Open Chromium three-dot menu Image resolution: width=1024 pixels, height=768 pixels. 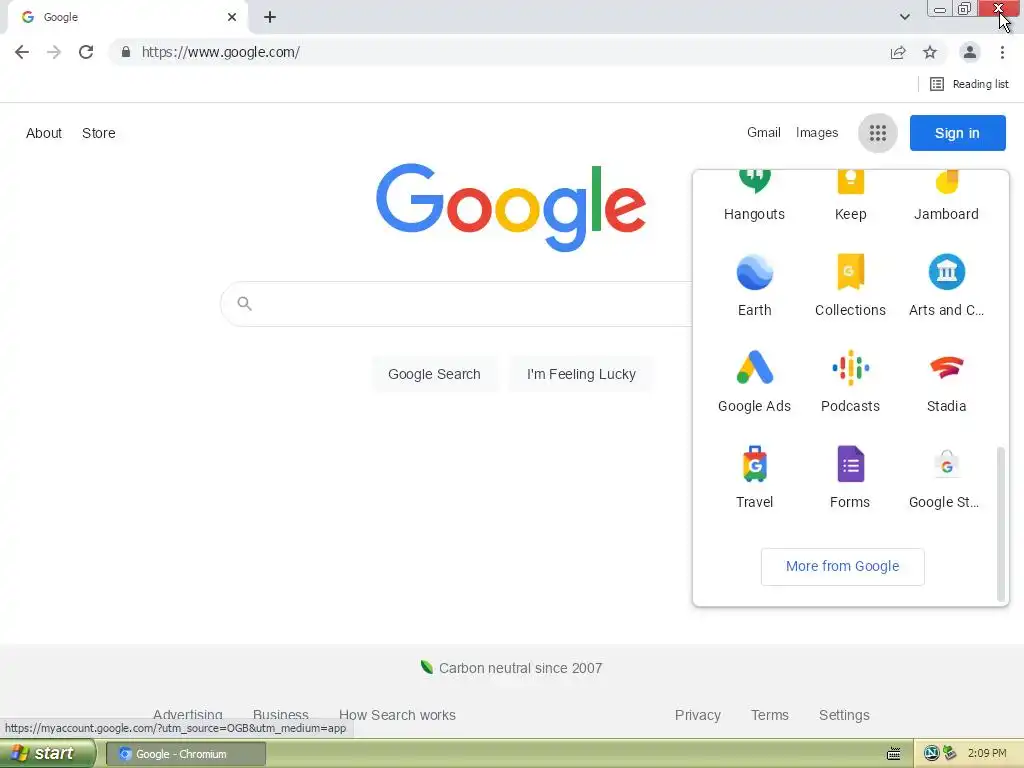click(1002, 52)
